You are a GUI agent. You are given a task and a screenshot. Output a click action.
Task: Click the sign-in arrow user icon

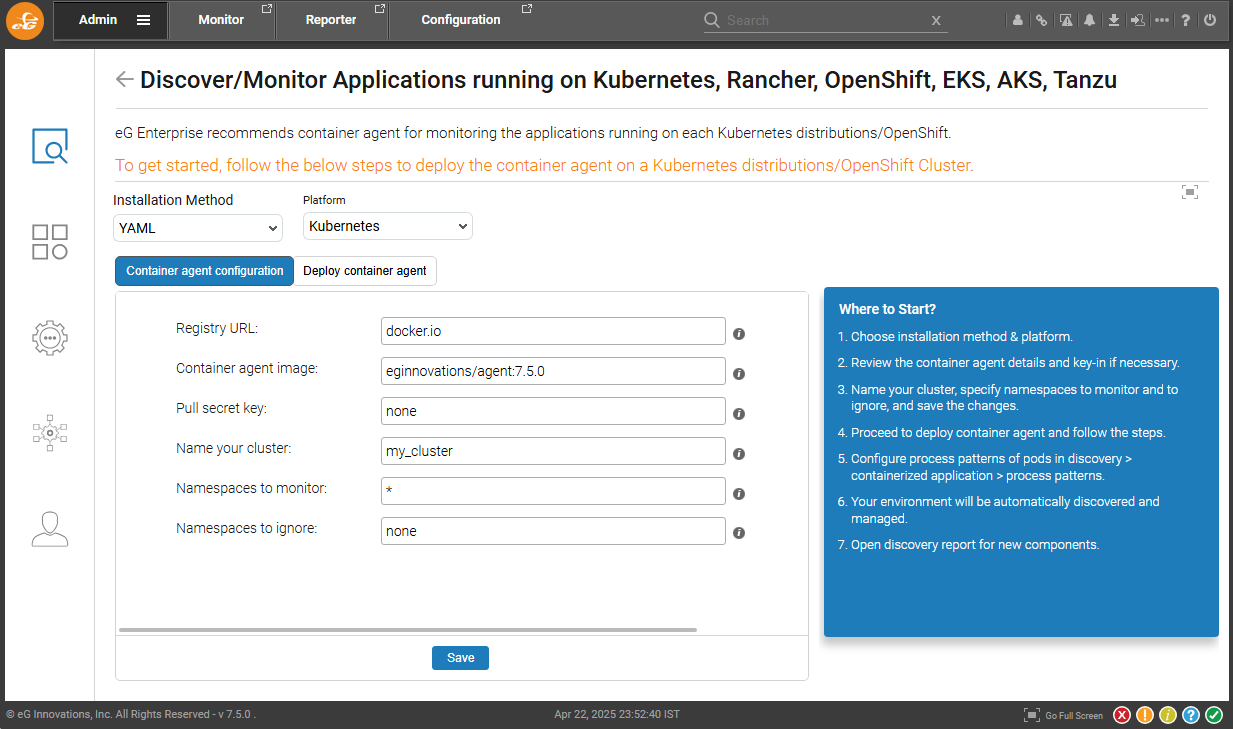click(x=1138, y=20)
